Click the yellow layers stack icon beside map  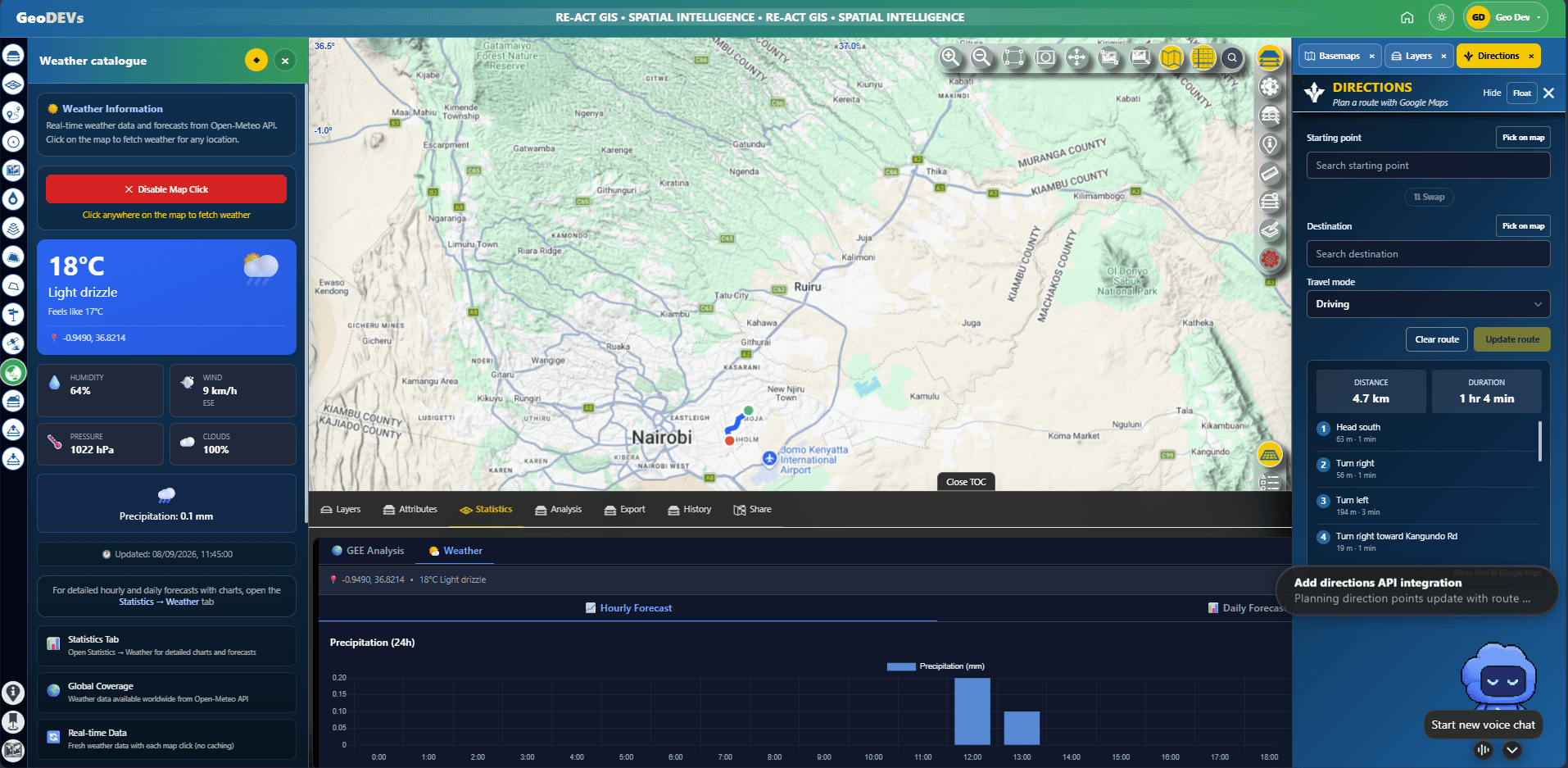tap(1270, 57)
